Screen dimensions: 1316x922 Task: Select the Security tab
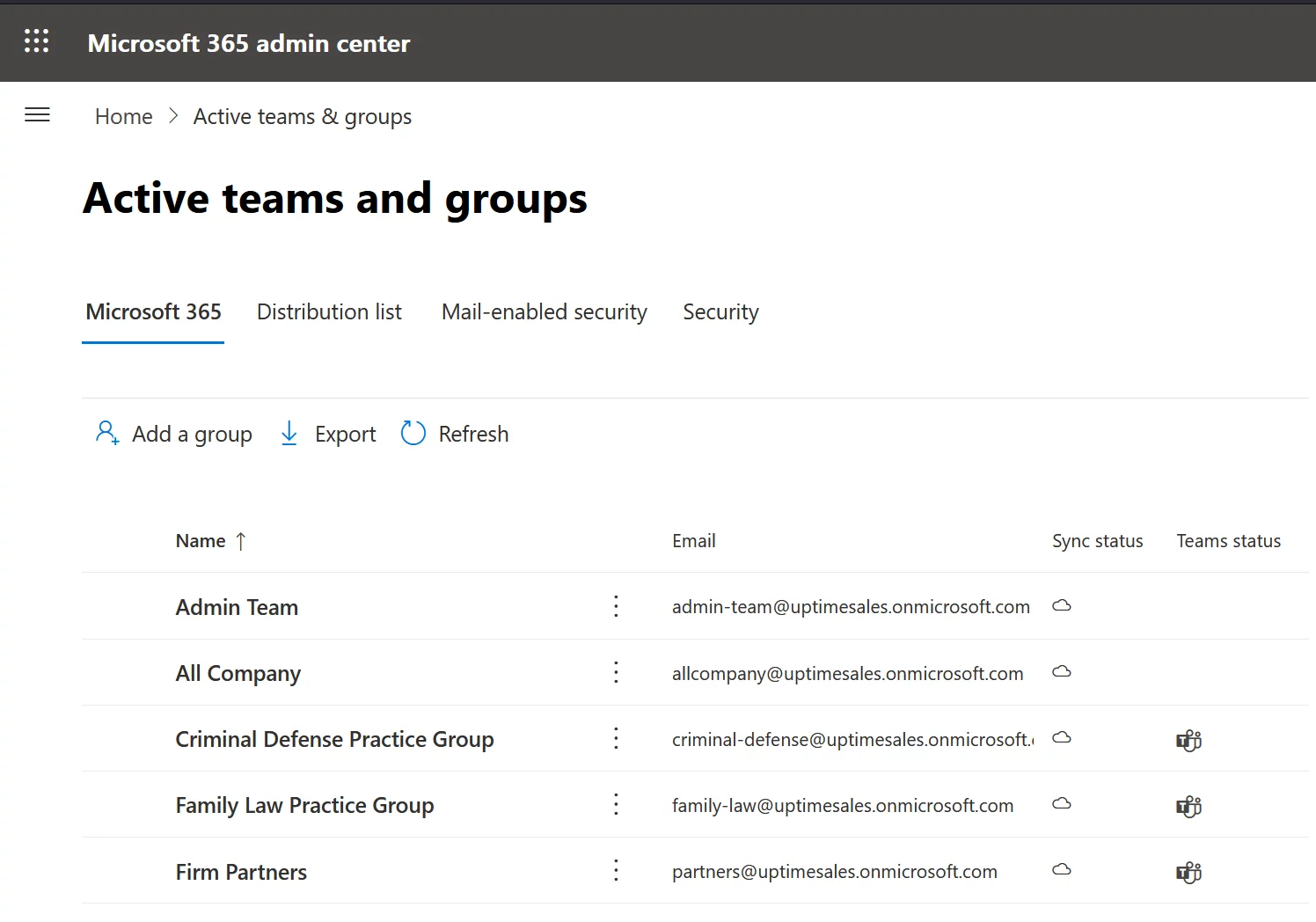(720, 312)
